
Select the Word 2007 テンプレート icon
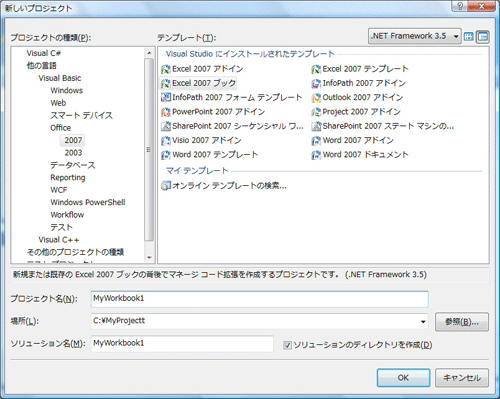166,155
